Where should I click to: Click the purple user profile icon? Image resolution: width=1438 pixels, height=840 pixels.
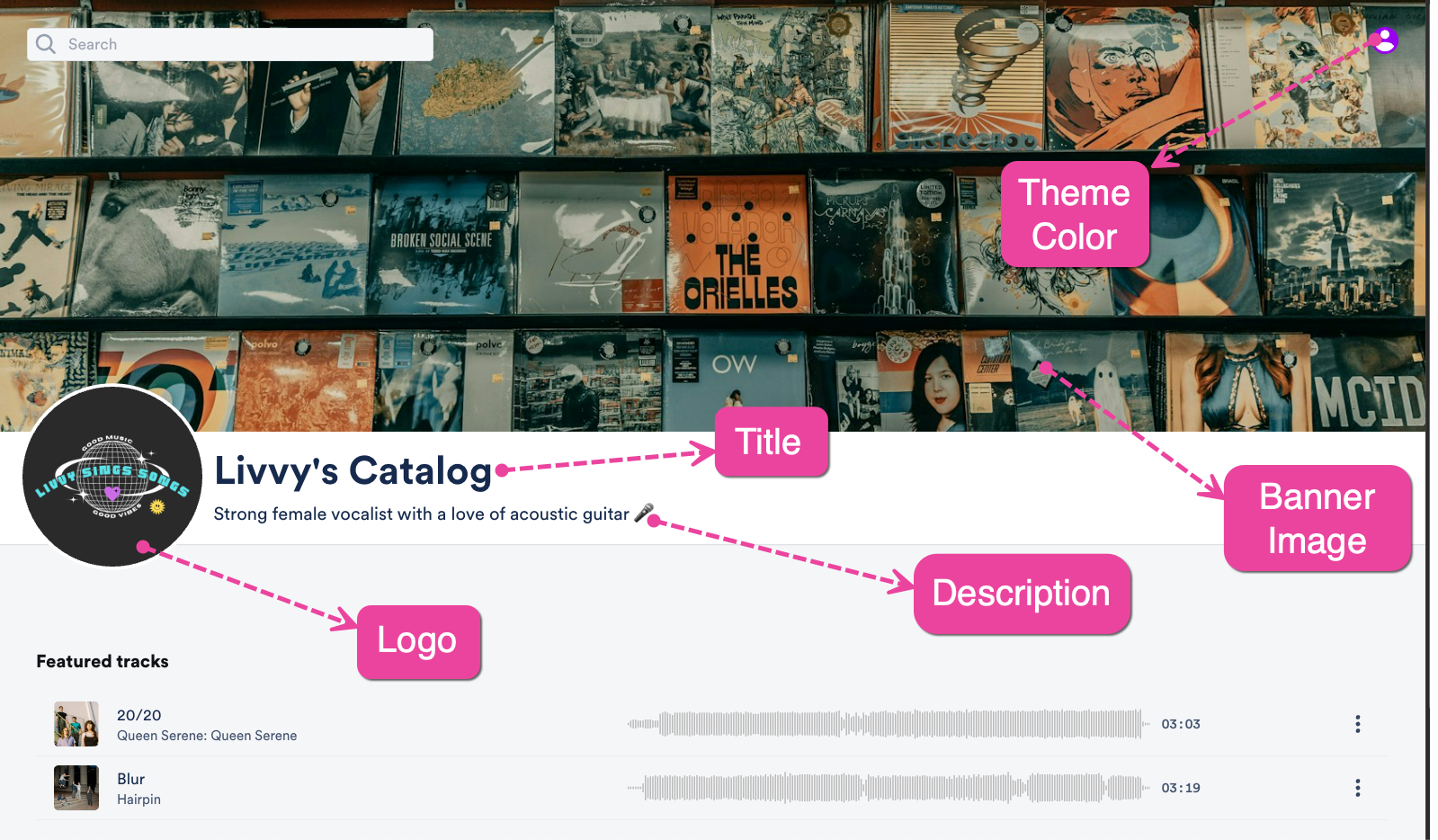click(1385, 40)
